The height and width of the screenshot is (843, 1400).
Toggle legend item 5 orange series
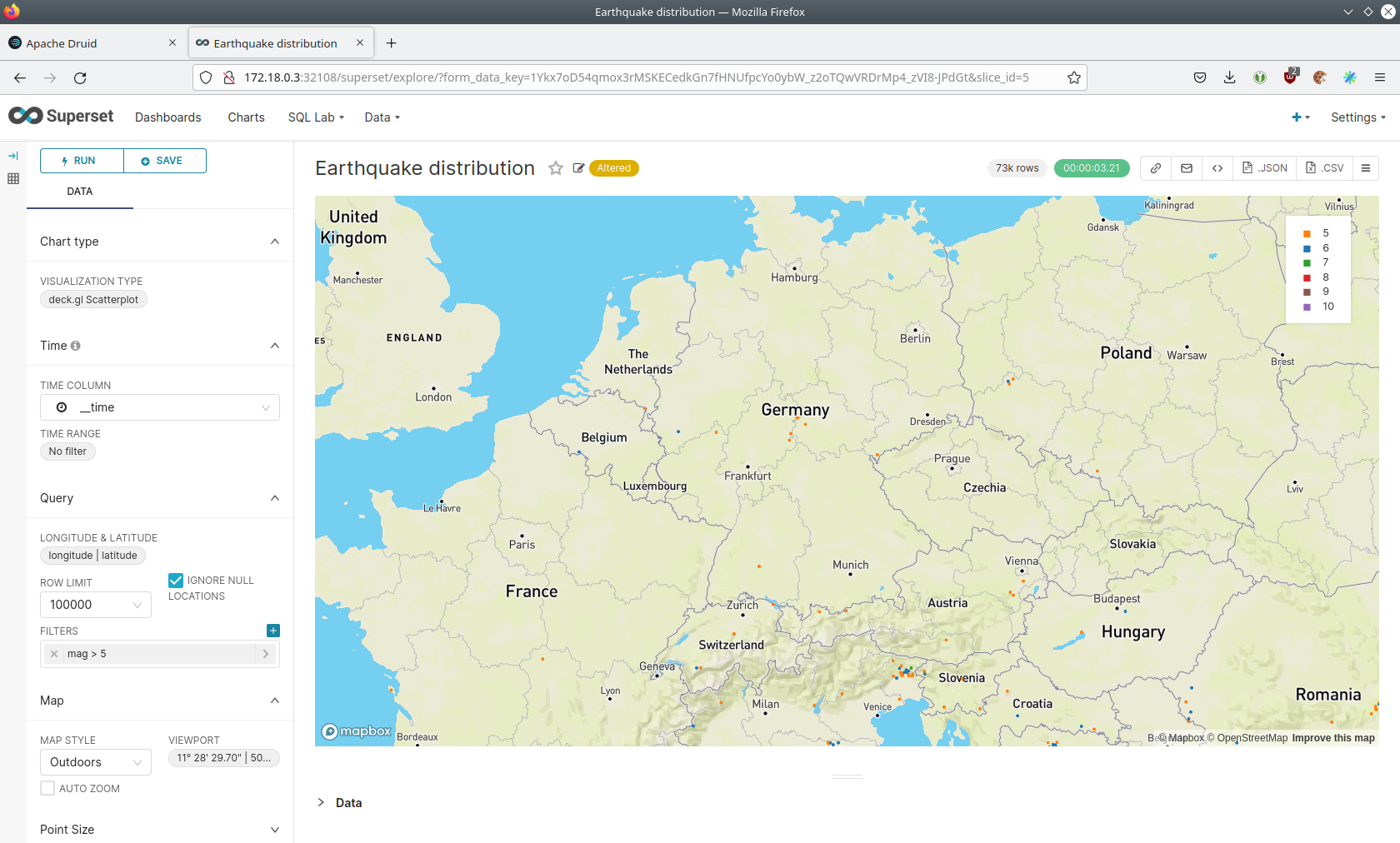[1307, 234]
